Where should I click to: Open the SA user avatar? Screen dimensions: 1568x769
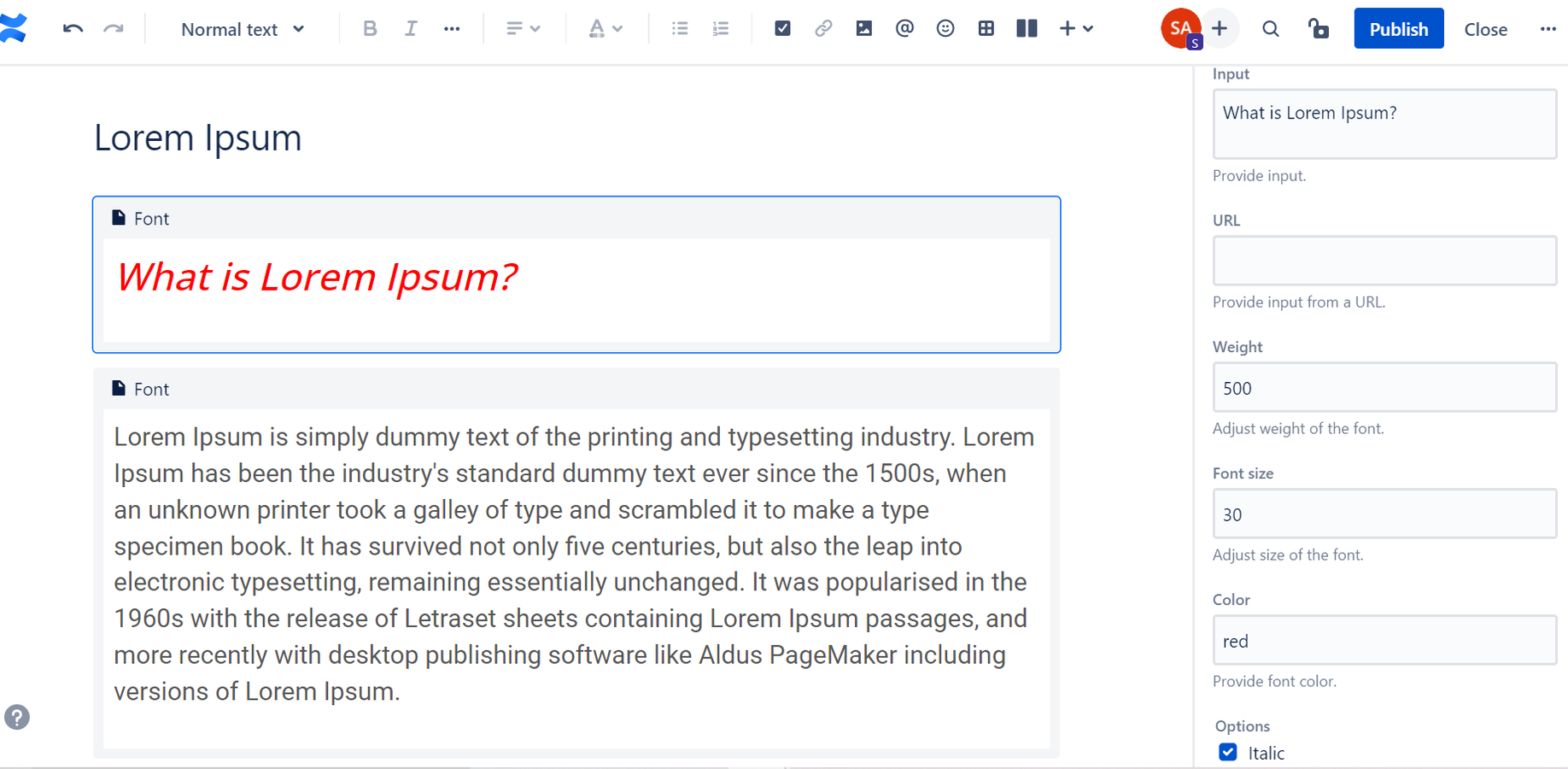point(1181,28)
